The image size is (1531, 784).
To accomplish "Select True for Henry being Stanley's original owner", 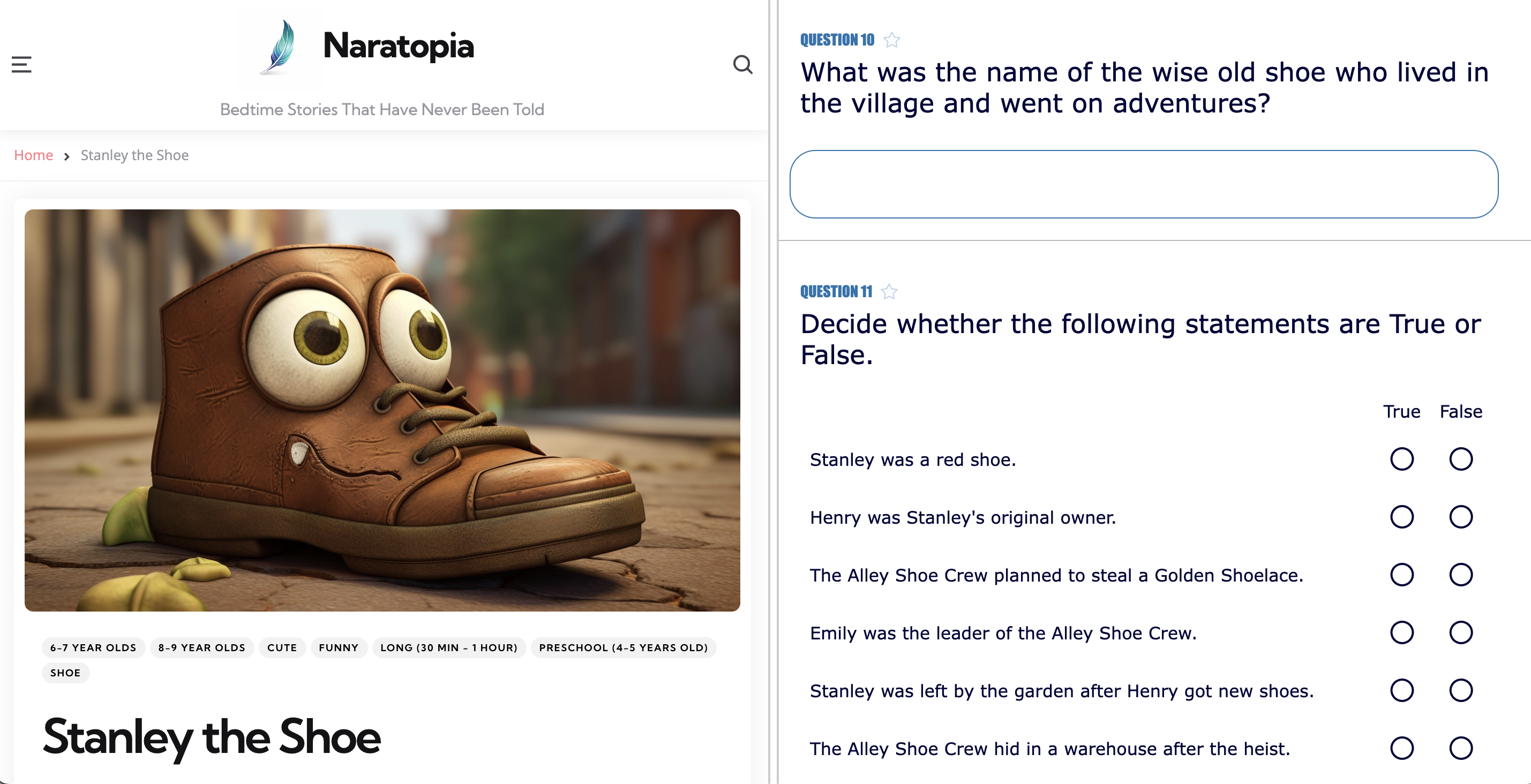I will (x=1402, y=517).
